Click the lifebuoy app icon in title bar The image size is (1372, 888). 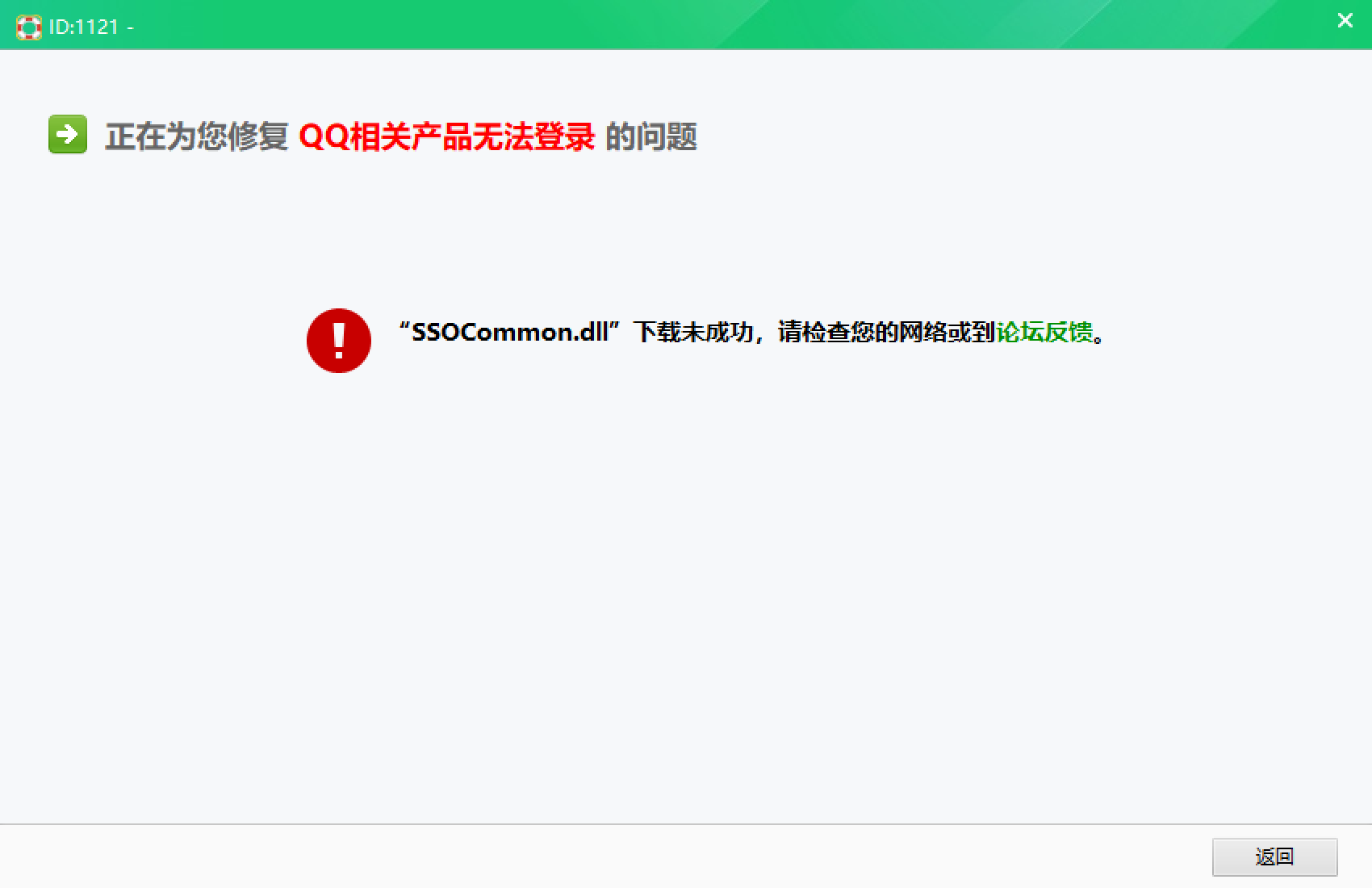click(x=28, y=27)
